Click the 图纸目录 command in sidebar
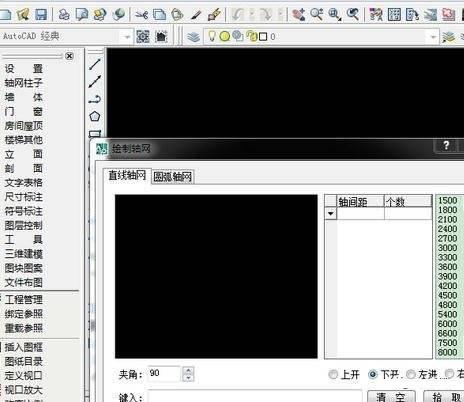 point(23,361)
